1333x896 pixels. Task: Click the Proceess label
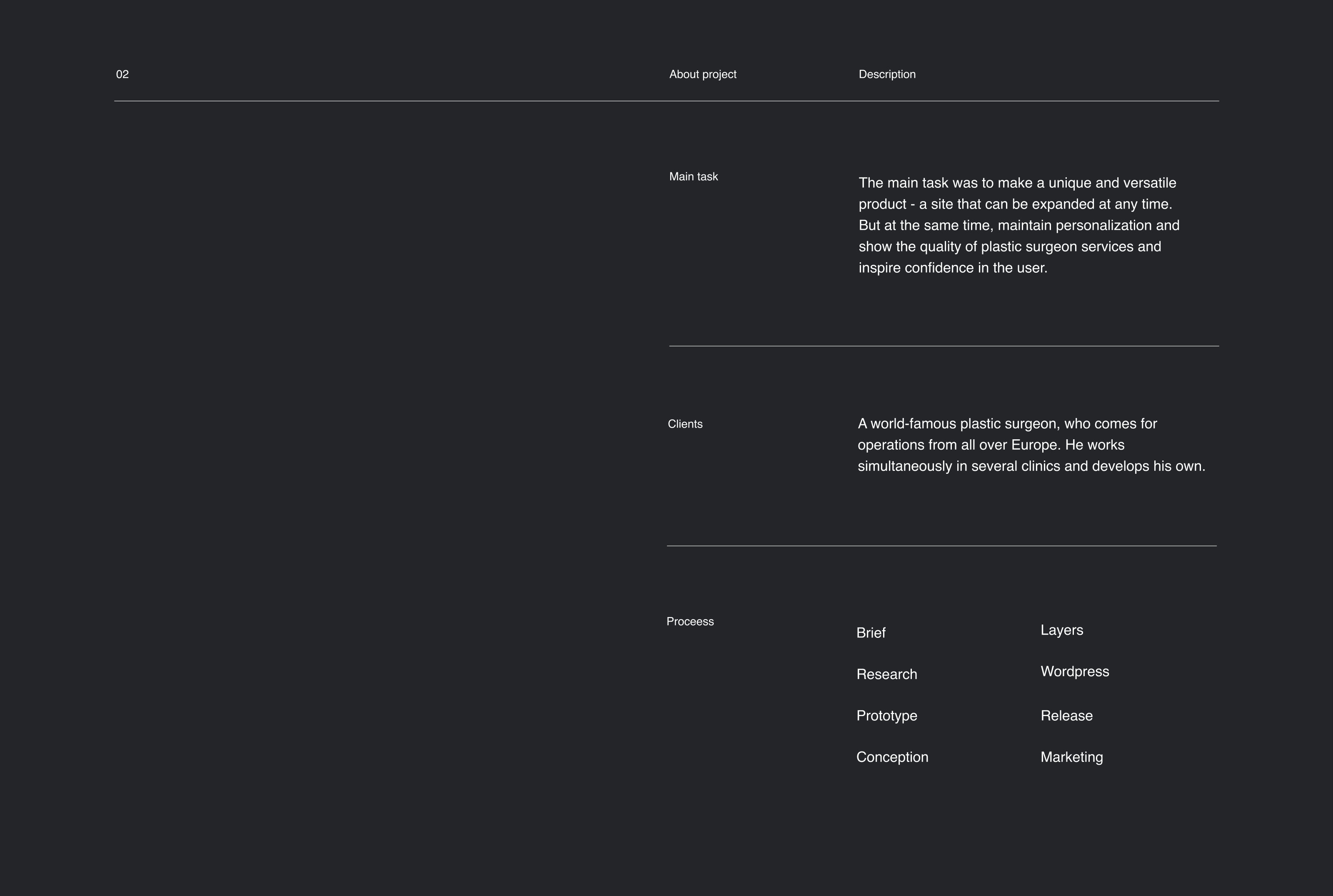tap(690, 621)
